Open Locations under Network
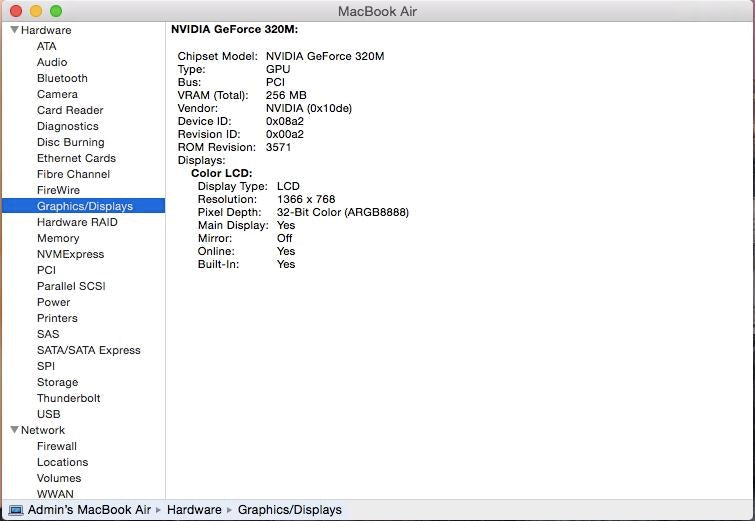 [63, 462]
